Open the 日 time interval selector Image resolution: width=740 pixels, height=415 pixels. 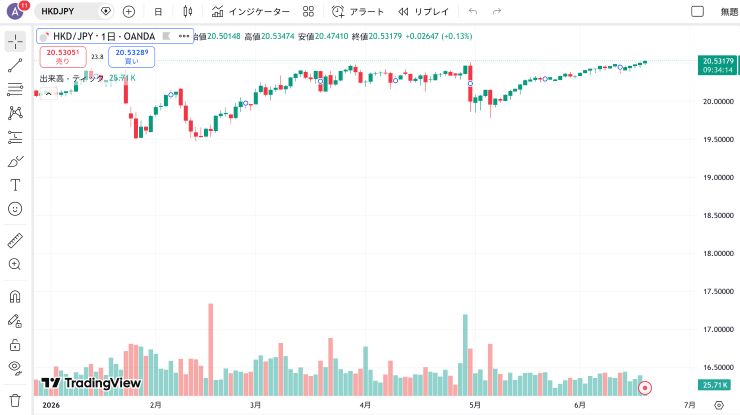pos(158,11)
